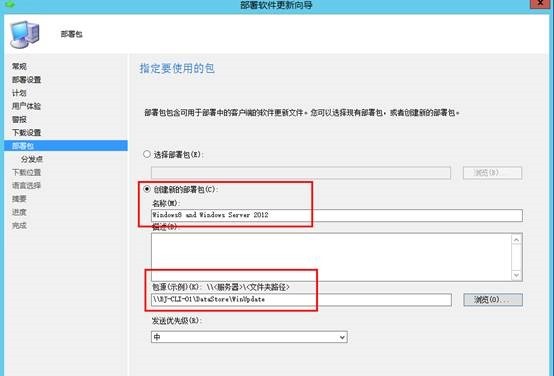Click inside the 描述 text area
Screen dimensions: 554x376
click(x=331, y=257)
